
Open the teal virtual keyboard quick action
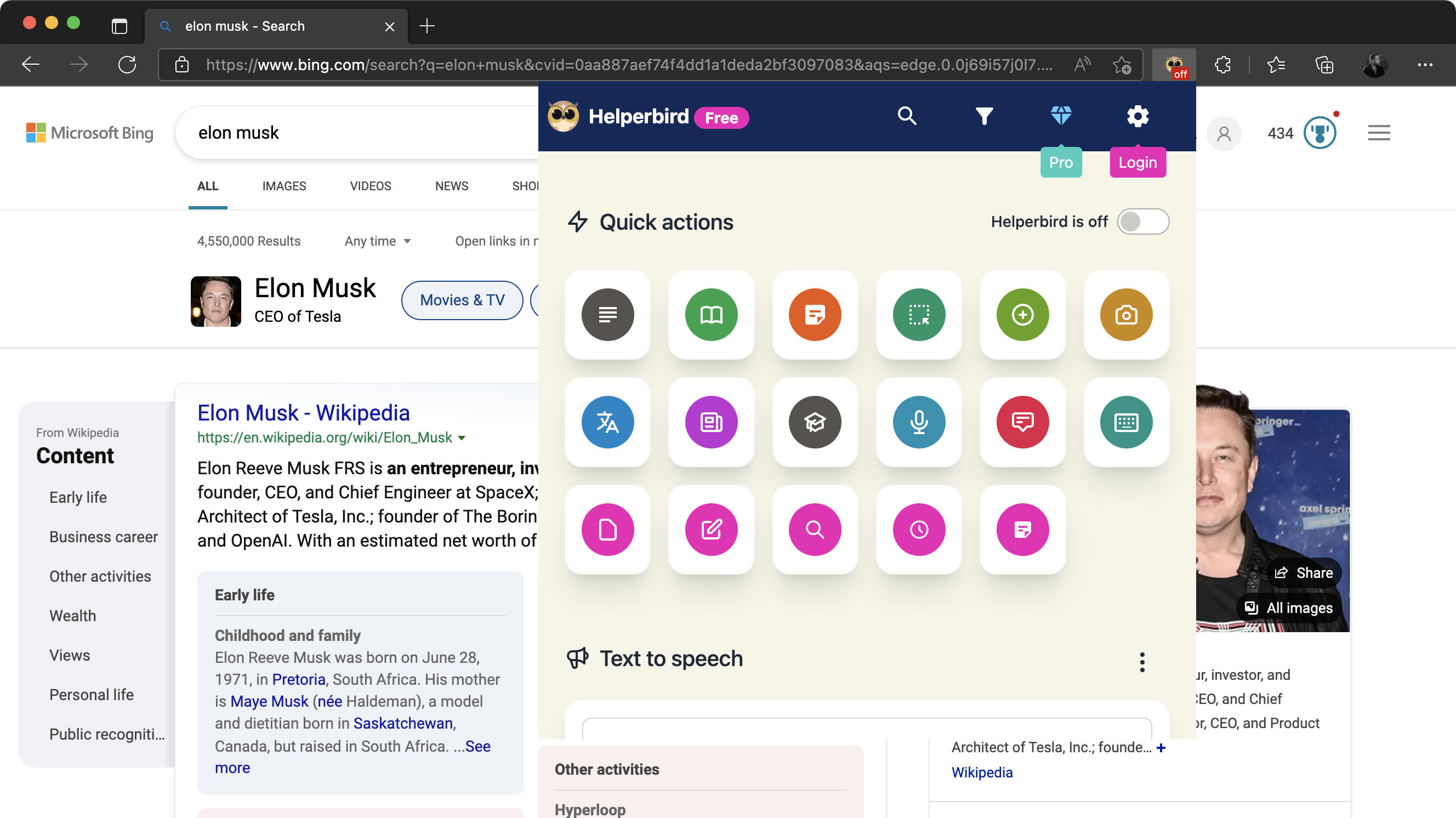click(x=1126, y=422)
